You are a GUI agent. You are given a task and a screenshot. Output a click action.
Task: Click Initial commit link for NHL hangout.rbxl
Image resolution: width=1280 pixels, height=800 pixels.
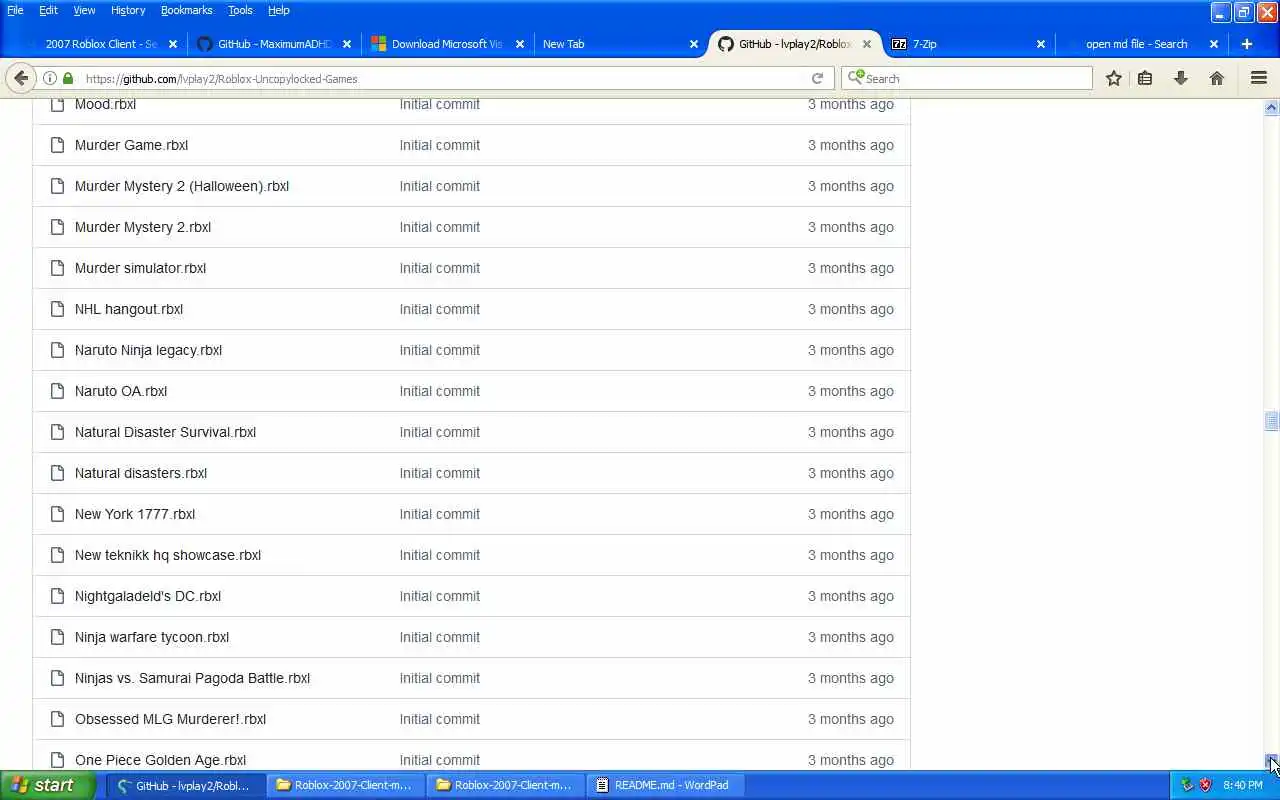coord(440,309)
